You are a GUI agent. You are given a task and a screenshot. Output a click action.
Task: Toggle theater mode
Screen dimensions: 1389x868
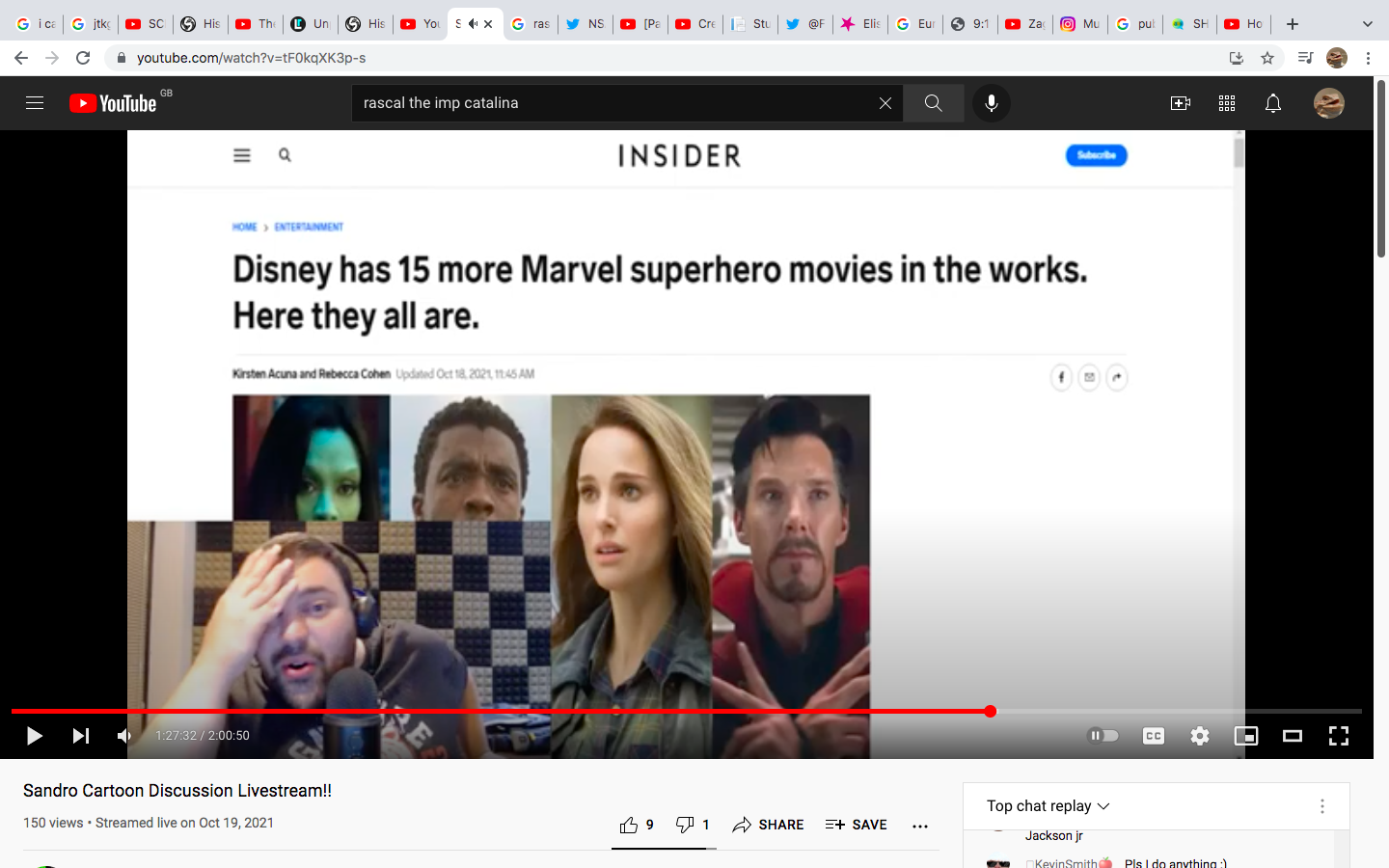click(1293, 736)
